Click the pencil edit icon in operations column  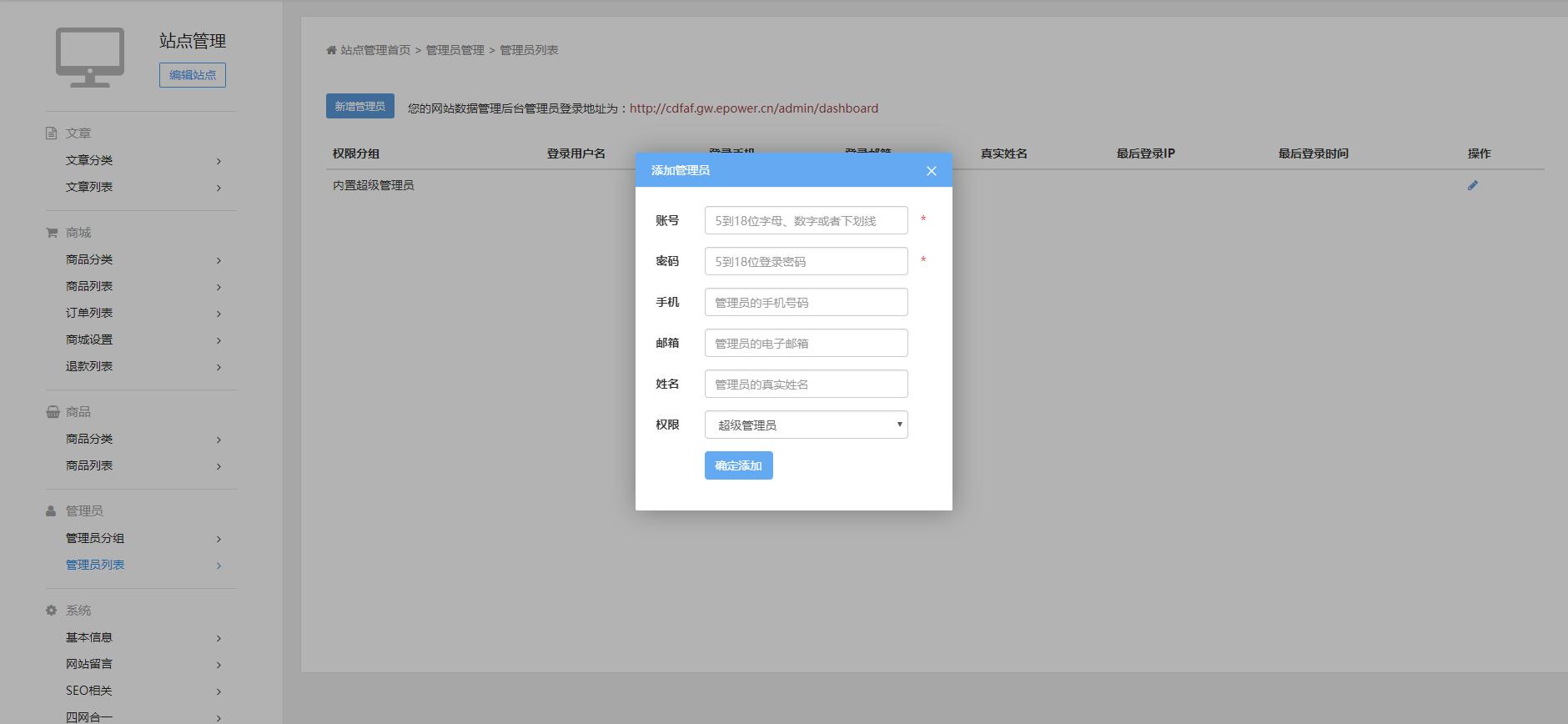(1472, 185)
